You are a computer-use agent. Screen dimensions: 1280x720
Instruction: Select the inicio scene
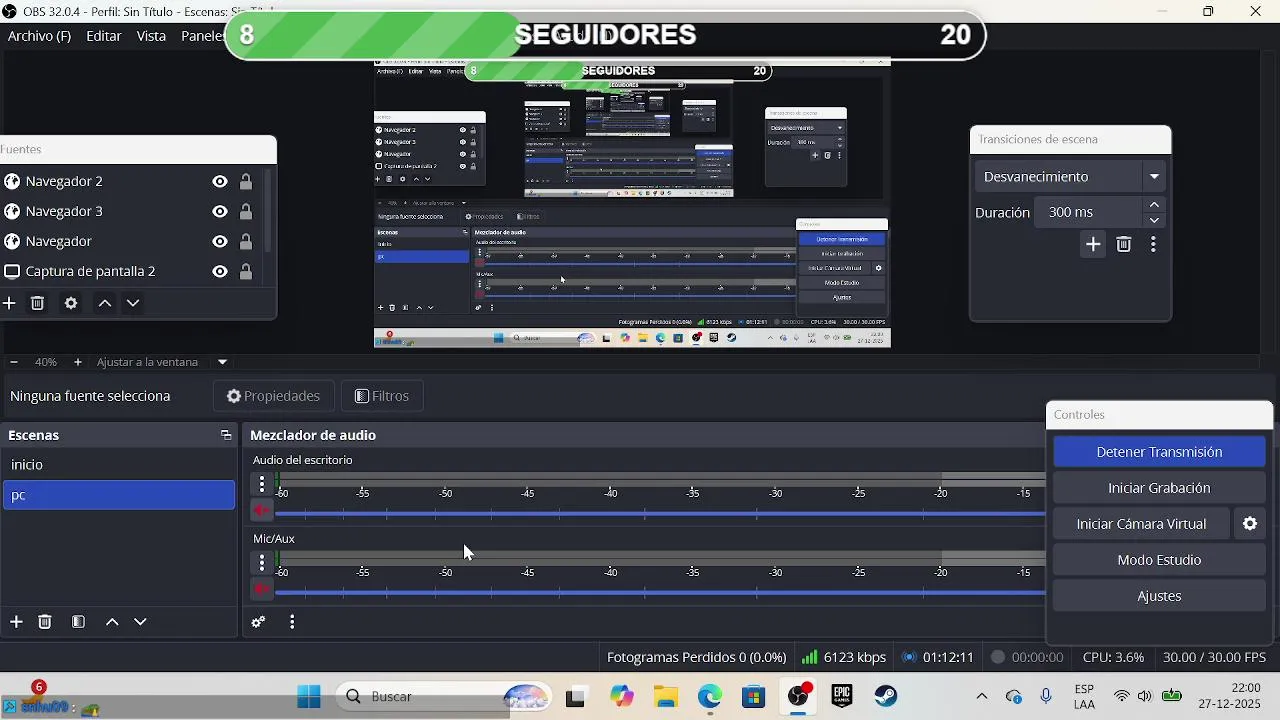click(119, 465)
